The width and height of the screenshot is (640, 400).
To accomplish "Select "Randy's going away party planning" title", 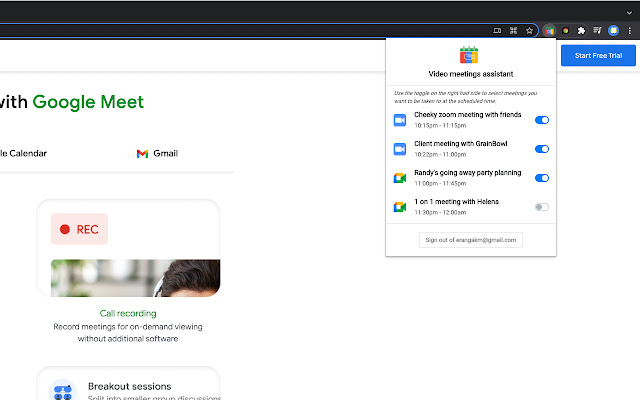I will click(468, 173).
